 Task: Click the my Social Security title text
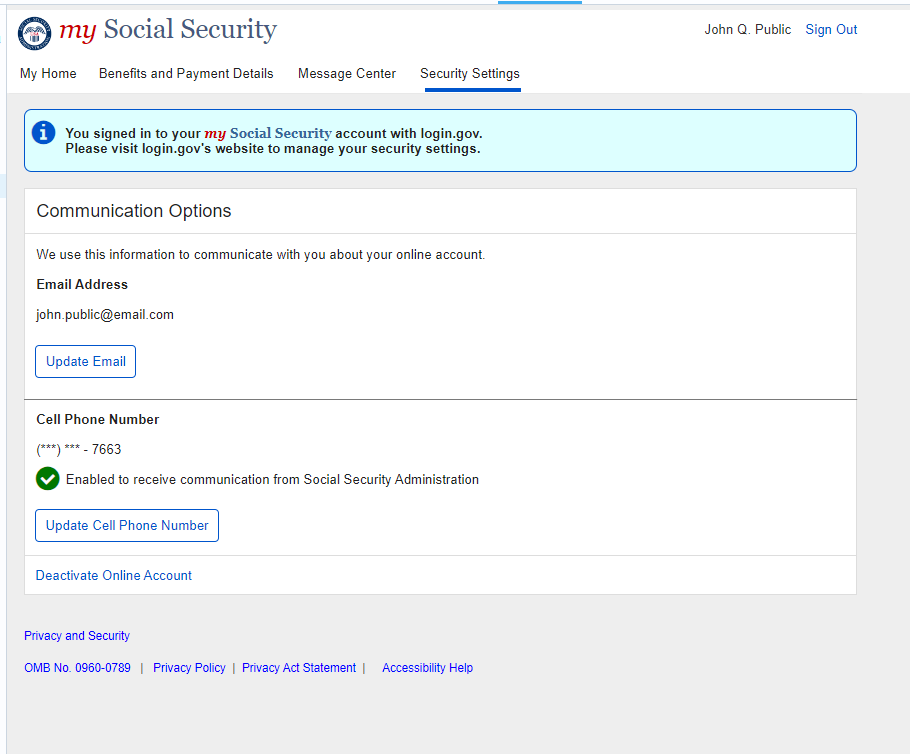[x=167, y=31]
